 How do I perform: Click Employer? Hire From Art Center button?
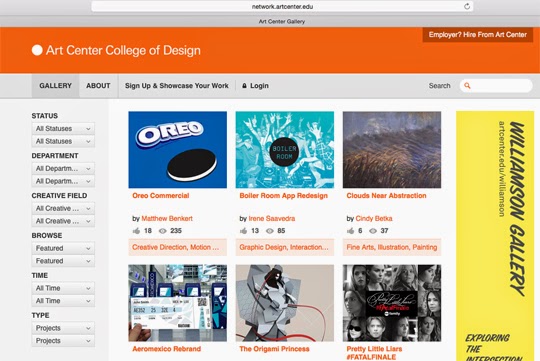(478, 35)
